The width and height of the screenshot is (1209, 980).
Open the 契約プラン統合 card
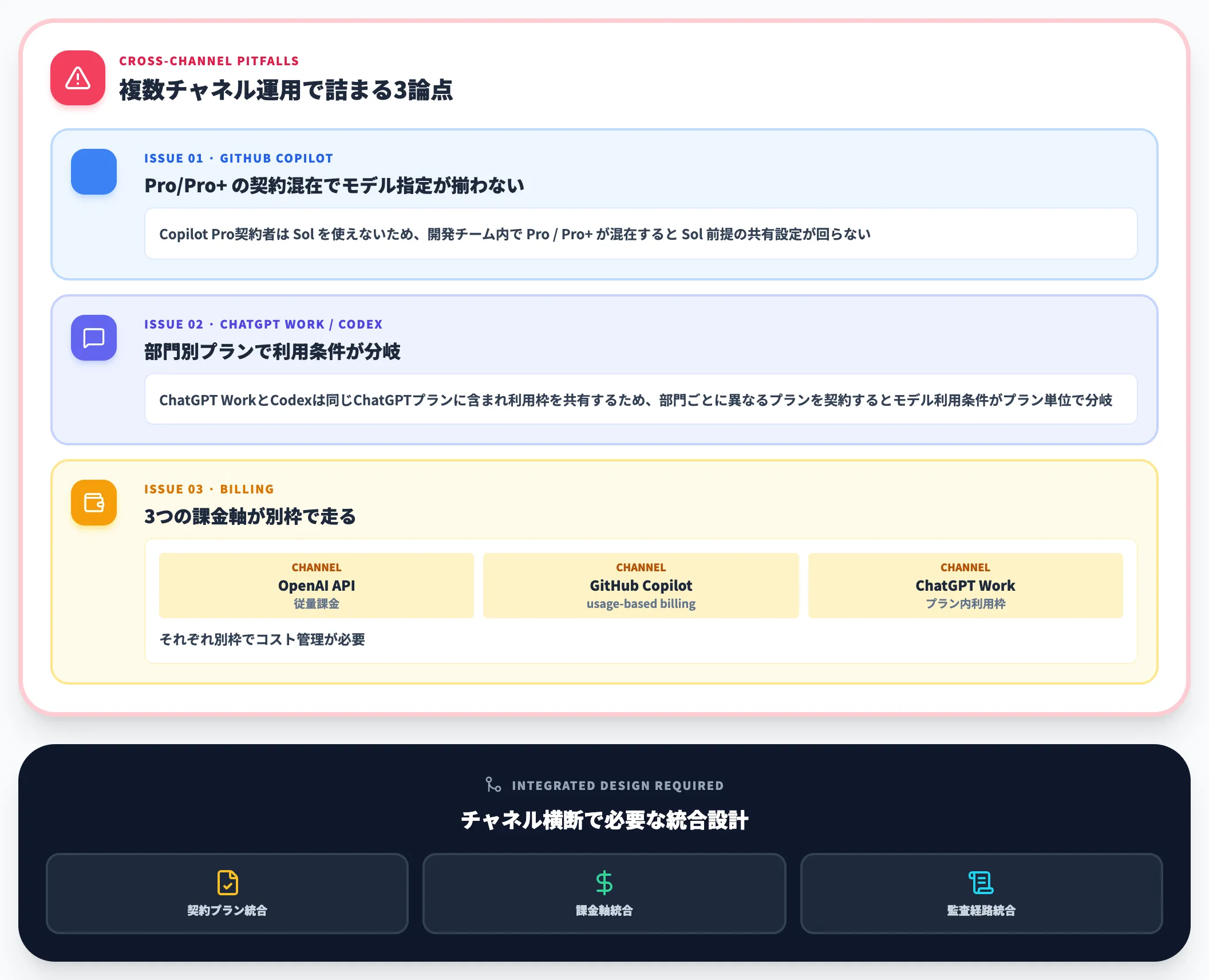(227, 894)
